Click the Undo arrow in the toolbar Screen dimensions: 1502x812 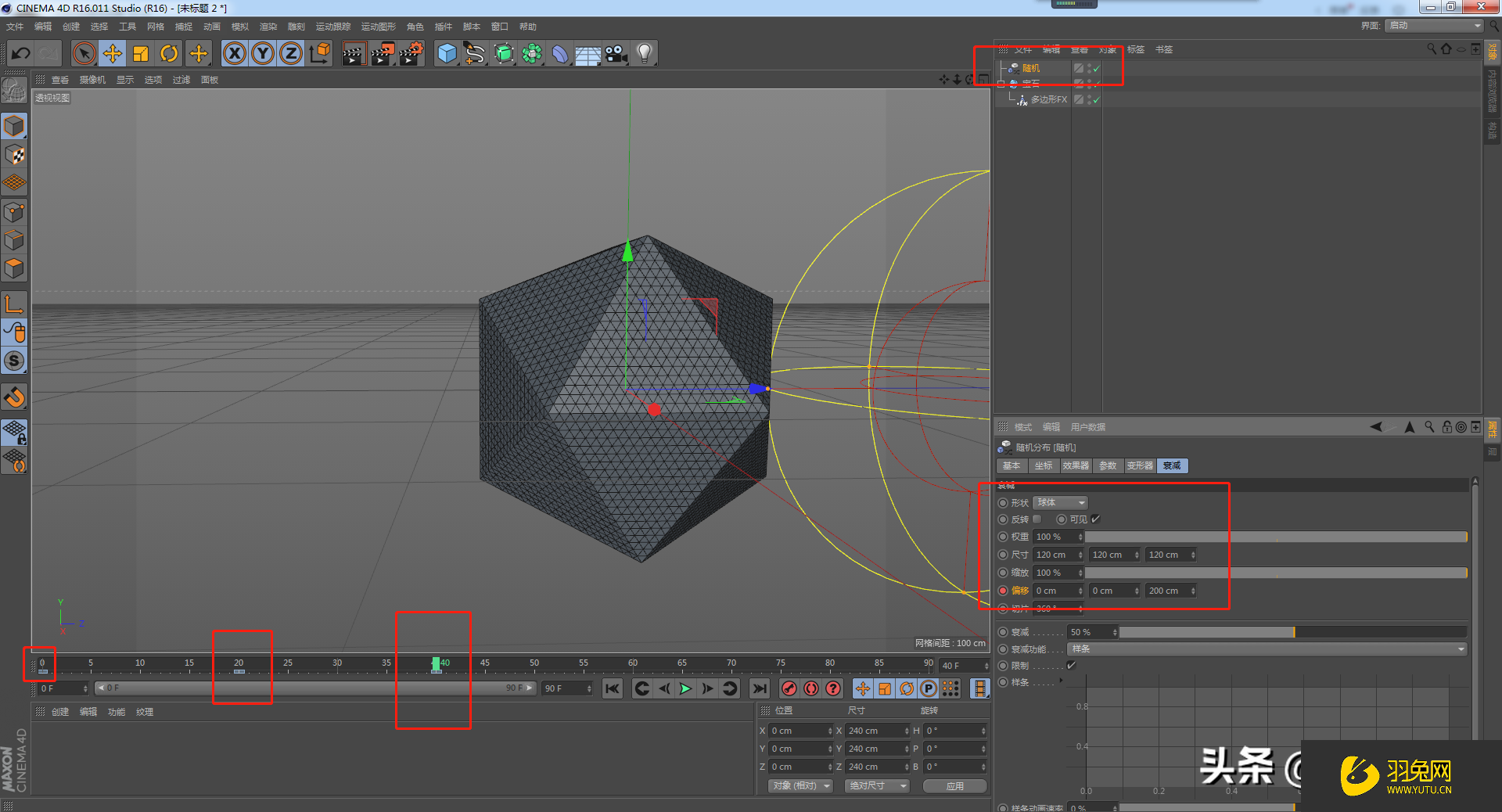click(21, 54)
